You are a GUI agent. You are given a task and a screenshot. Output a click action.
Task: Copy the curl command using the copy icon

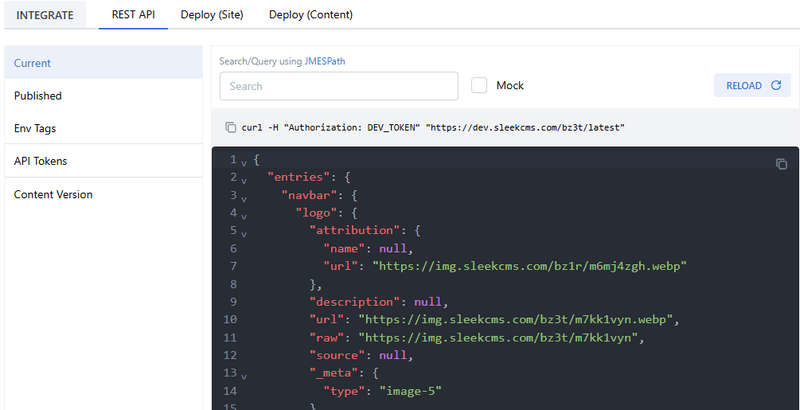(231, 128)
